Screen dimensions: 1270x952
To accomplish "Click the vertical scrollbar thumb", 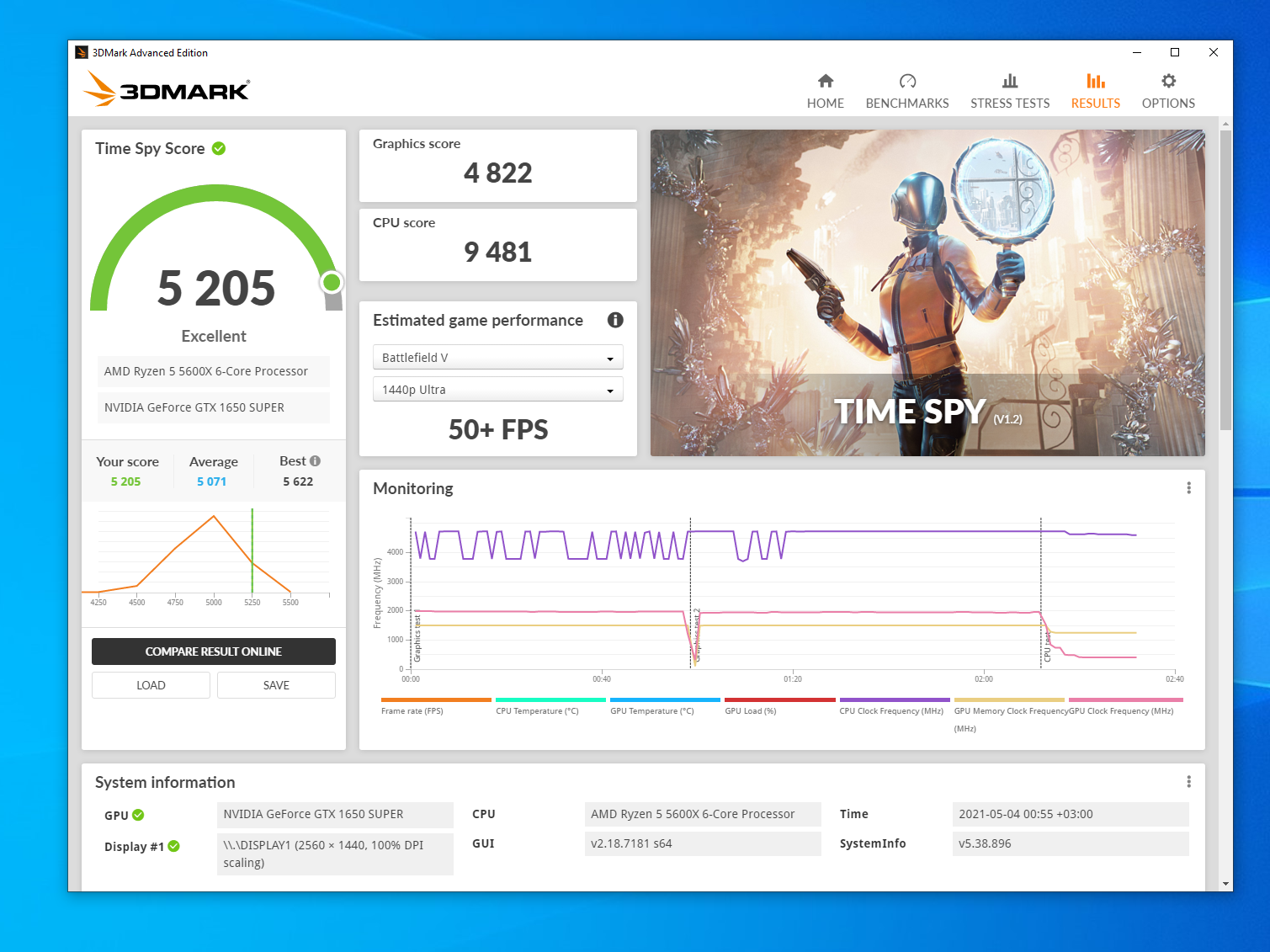I will pyautogui.click(x=1225, y=280).
